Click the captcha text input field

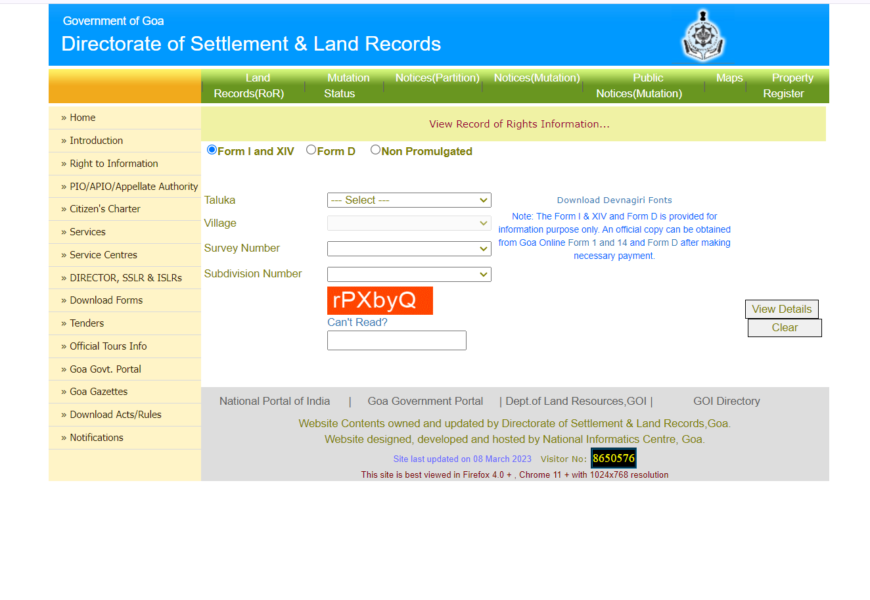(397, 340)
